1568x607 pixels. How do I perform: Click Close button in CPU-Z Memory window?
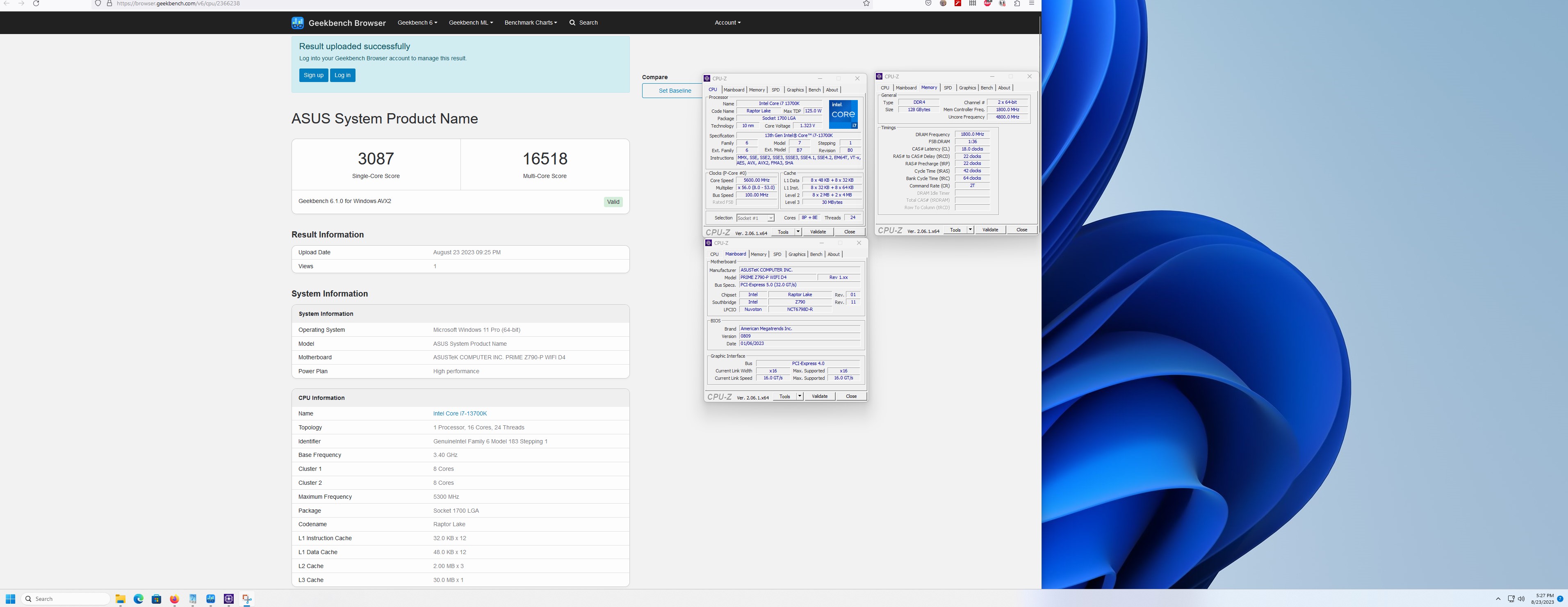[x=1021, y=230]
